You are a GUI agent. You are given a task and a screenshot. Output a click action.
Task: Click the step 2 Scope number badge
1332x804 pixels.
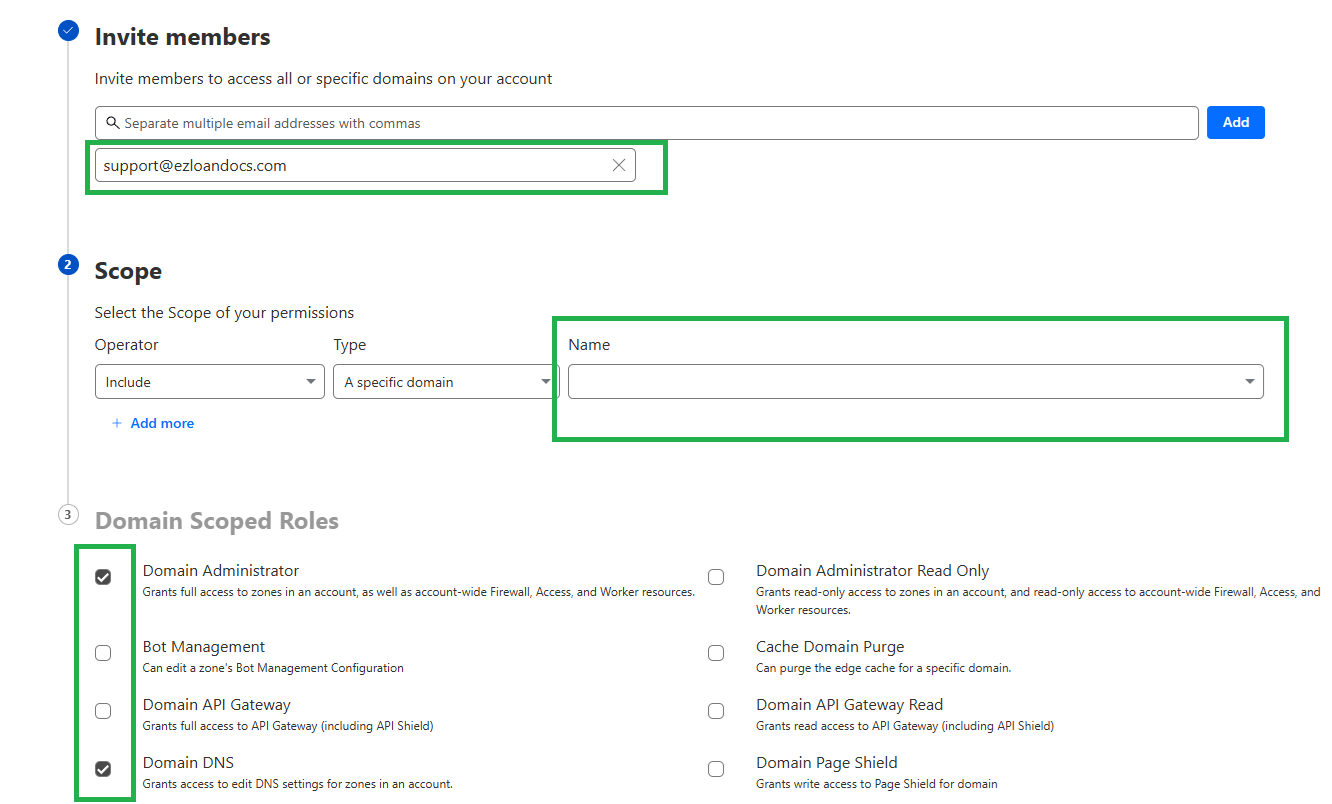68,265
